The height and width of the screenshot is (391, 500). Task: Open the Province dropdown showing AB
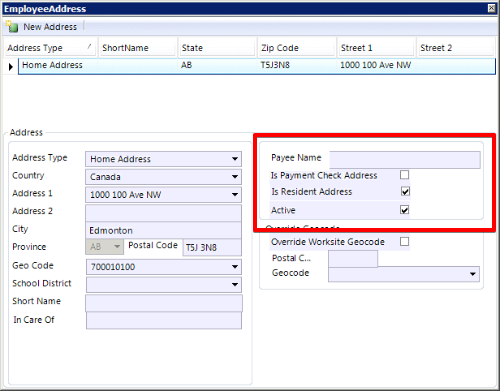104,247
